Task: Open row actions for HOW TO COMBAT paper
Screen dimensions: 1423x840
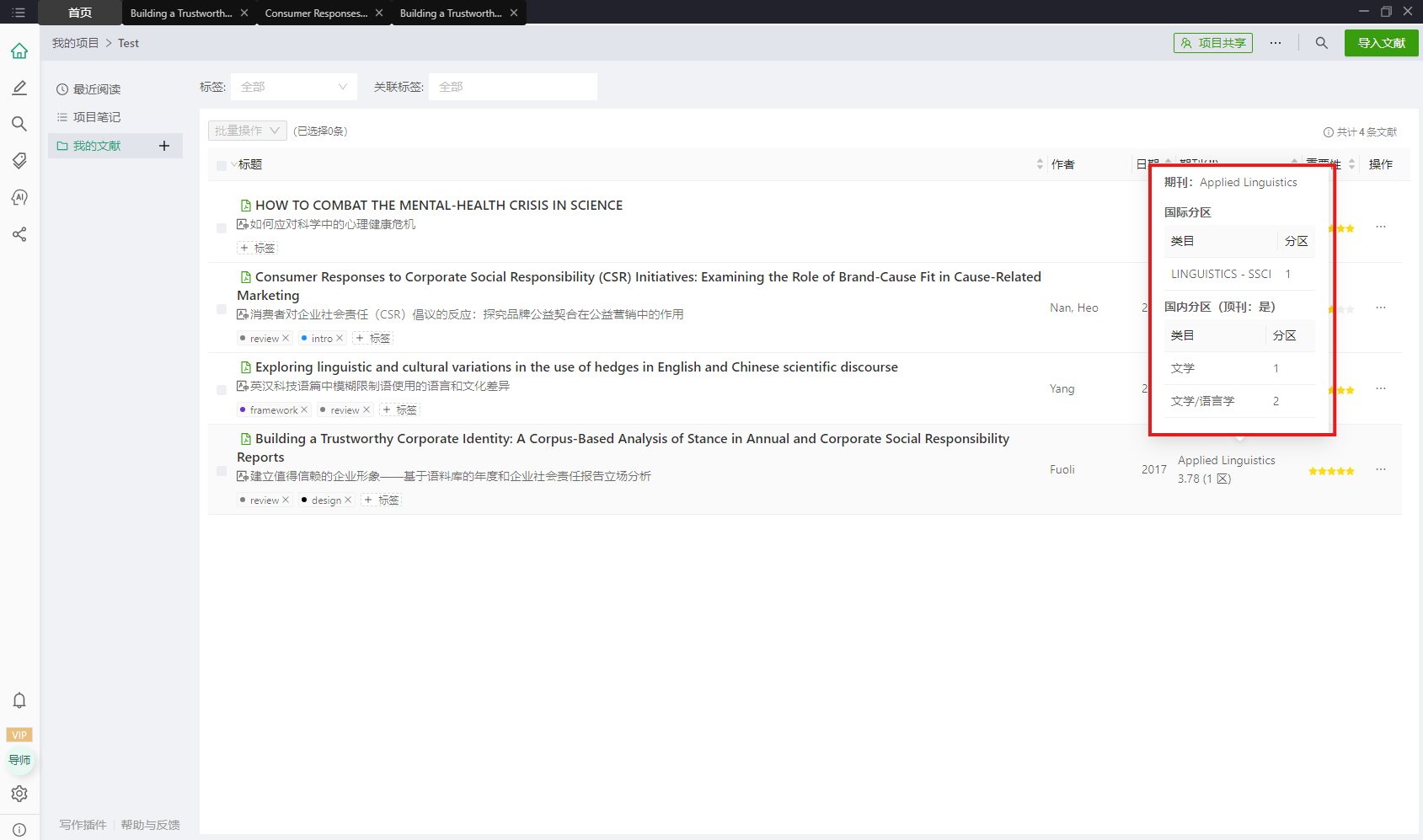Action: point(1381,227)
